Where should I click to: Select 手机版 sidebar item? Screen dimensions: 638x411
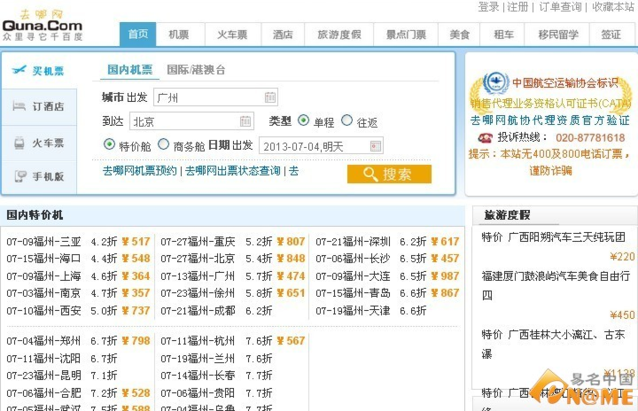click(x=39, y=177)
